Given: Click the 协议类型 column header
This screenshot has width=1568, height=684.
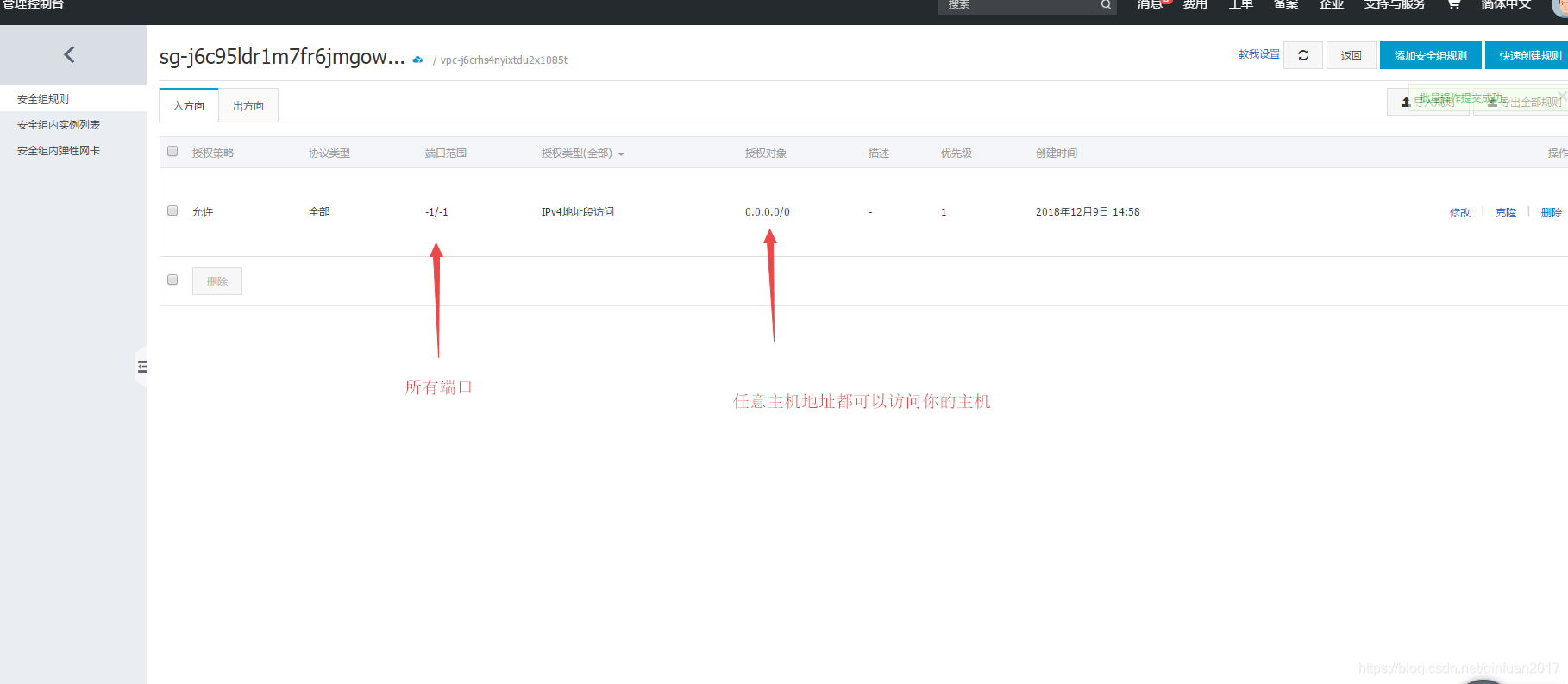Looking at the screenshot, I should [x=329, y=154].
